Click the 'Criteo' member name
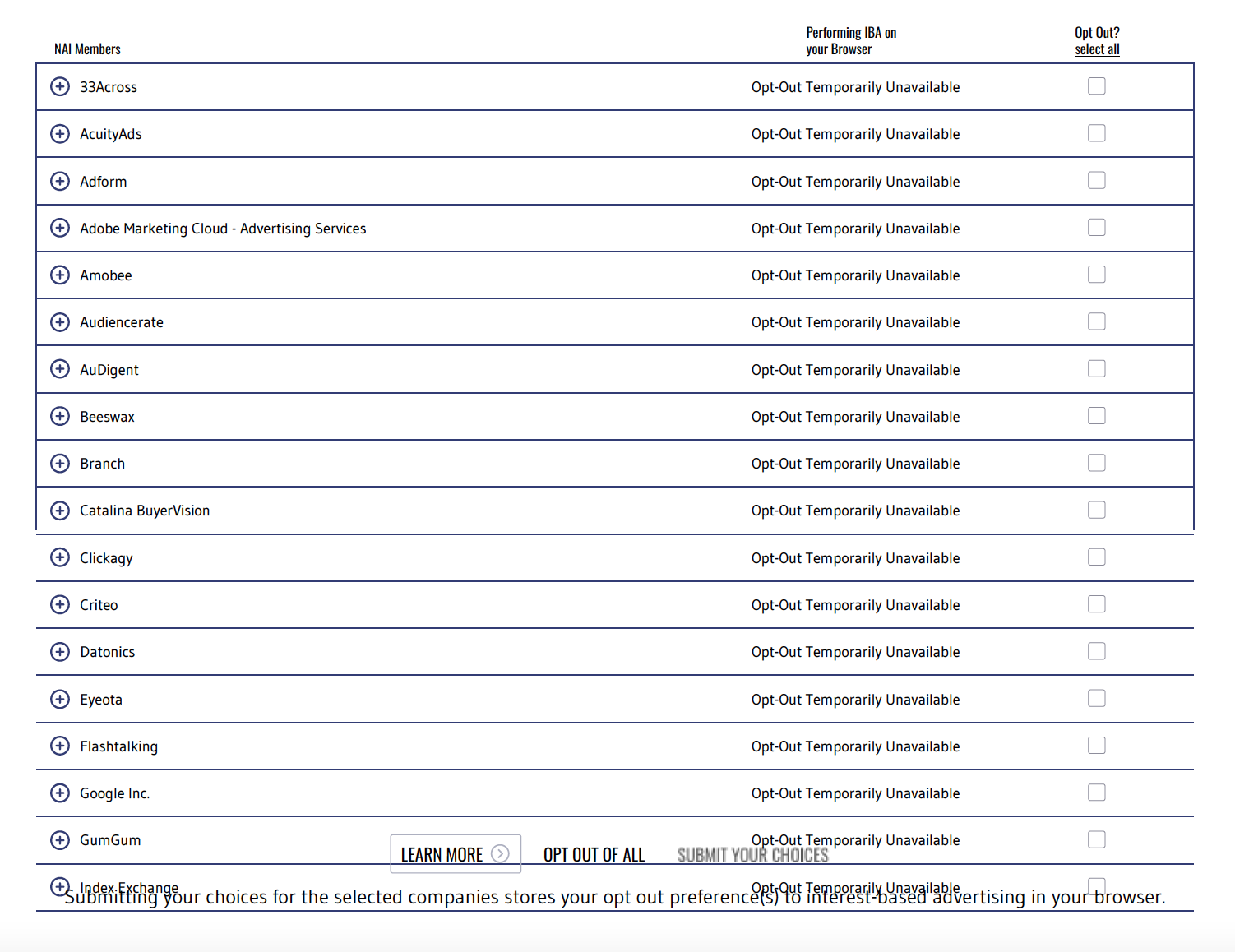Screen dimensions: 1235x952 [99, 605]
